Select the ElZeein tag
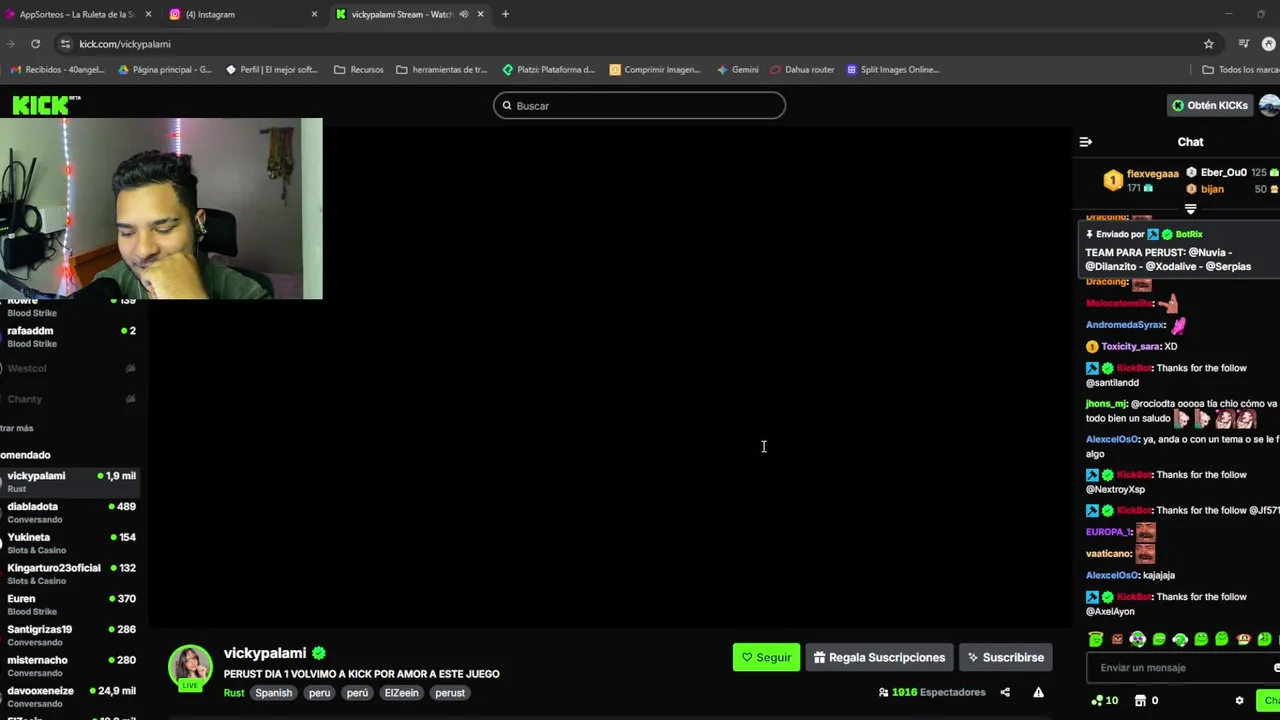Screen dimensions: 1280x720 point(401,693)
